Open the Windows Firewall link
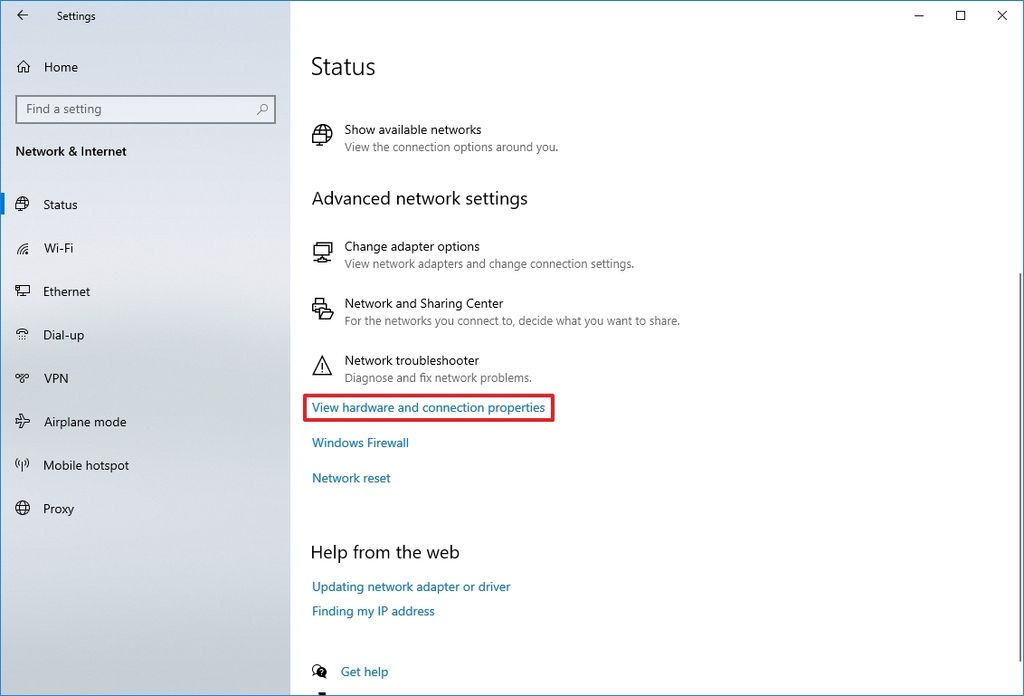The width and height of the screenshot is (1024, 696). [x=359, y=442]
